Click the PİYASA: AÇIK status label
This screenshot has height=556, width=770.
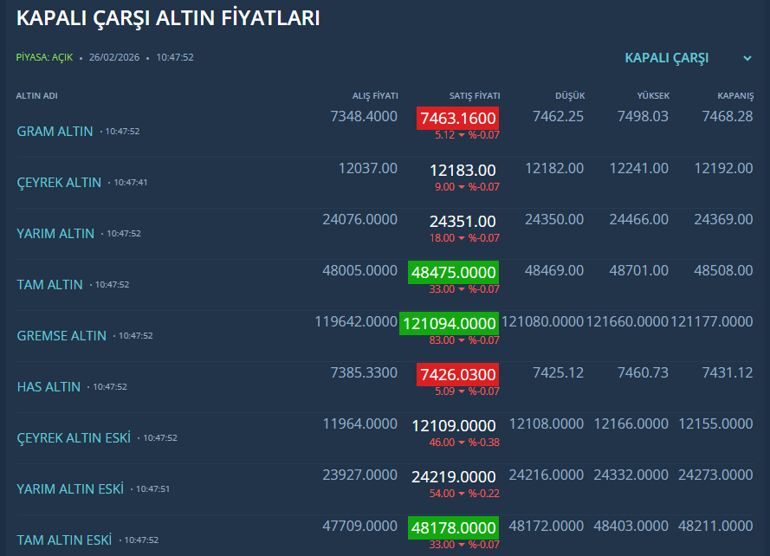click(44, 58)
